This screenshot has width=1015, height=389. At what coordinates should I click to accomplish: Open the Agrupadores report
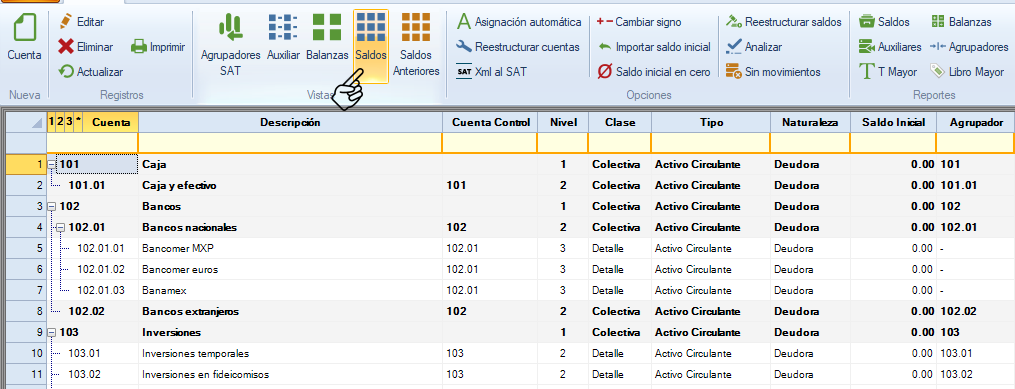click(969, 47)
